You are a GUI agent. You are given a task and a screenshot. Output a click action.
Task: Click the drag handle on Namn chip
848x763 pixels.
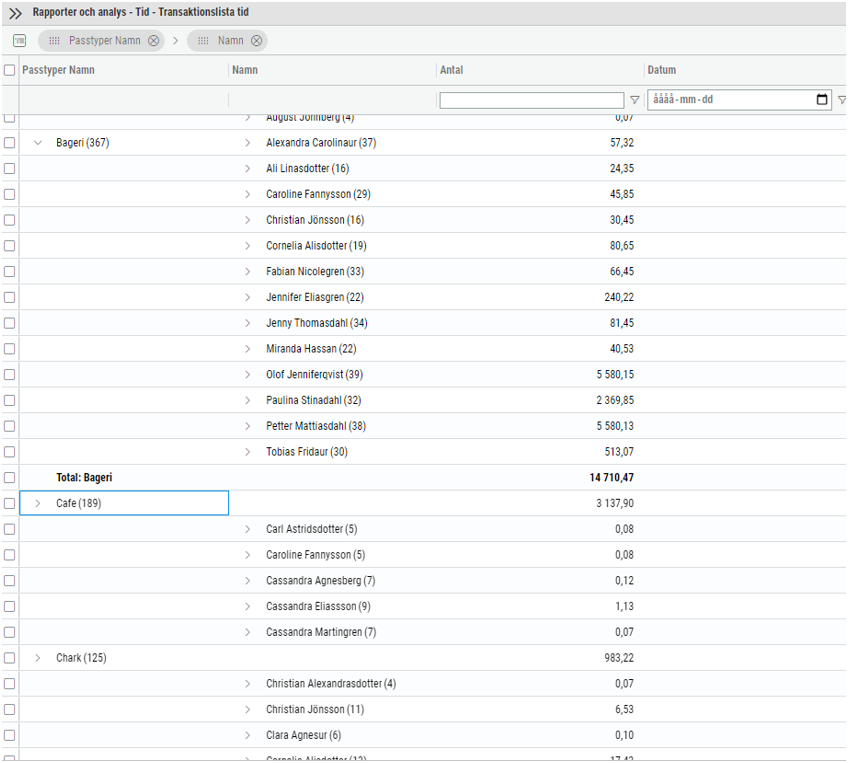[203, 41]
